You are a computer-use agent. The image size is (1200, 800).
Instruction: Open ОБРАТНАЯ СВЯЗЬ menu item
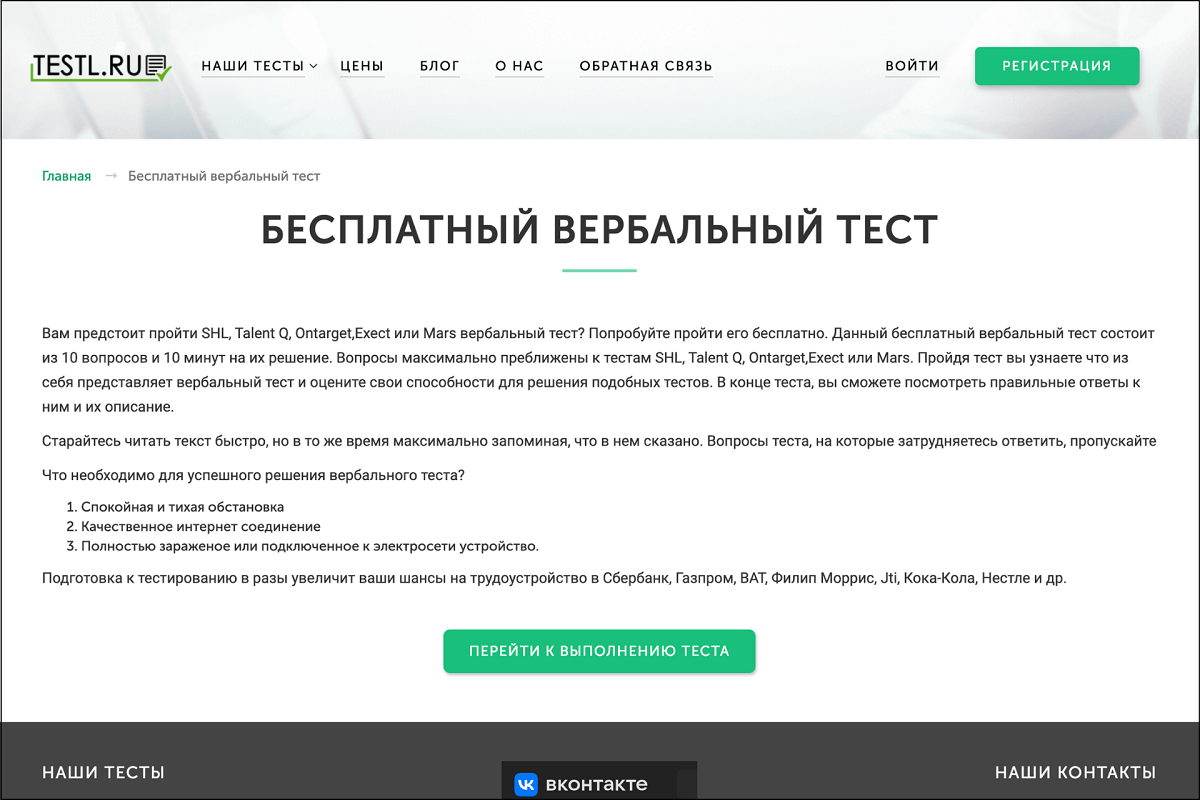click(x=646, y=66)
